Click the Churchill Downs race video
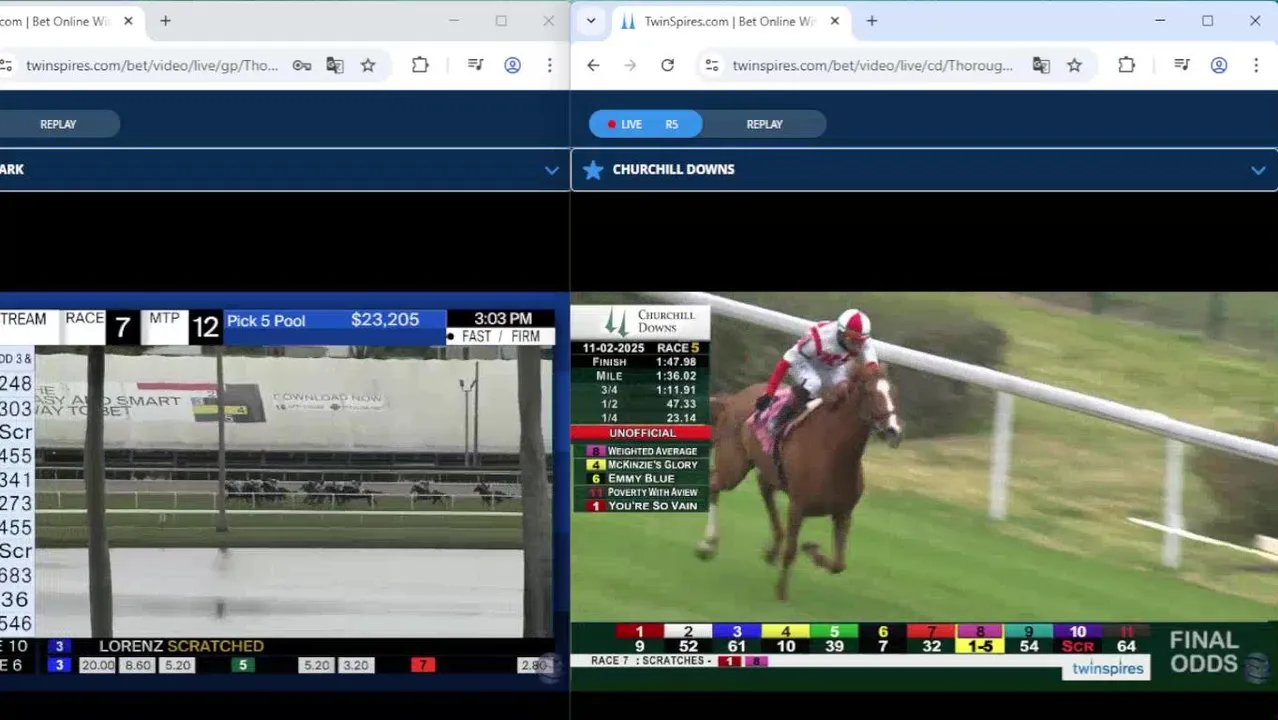Viewport: 1278px width, 720px height. (924, 490)
